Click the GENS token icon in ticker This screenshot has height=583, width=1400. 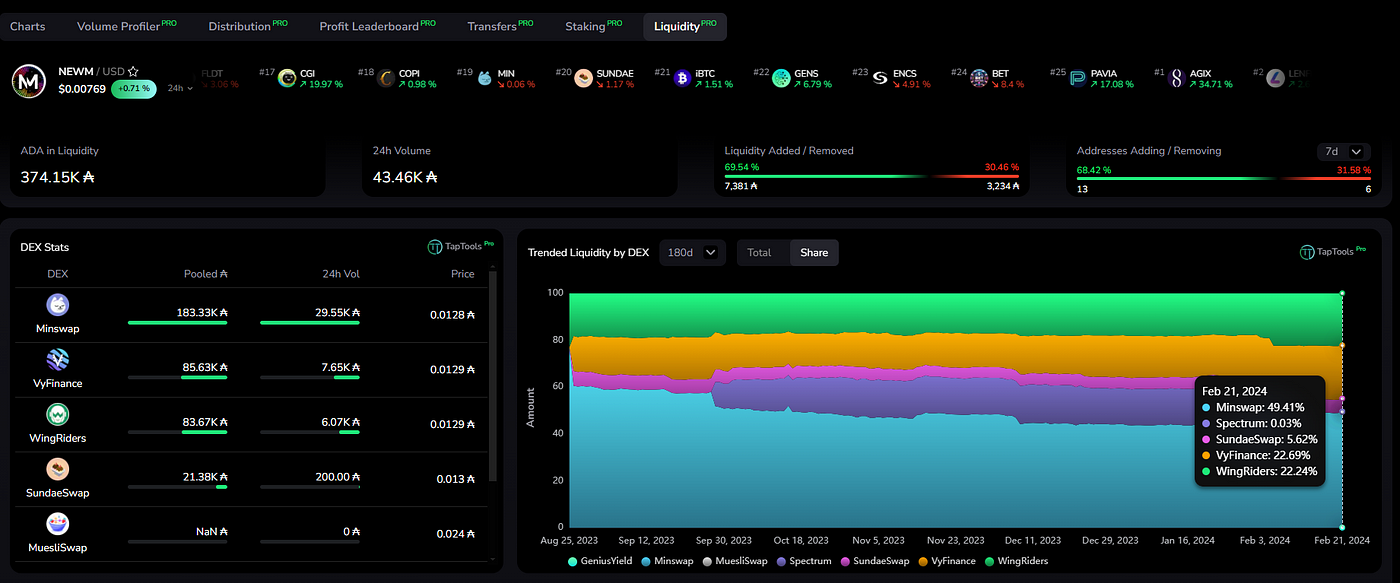point(781,78)
